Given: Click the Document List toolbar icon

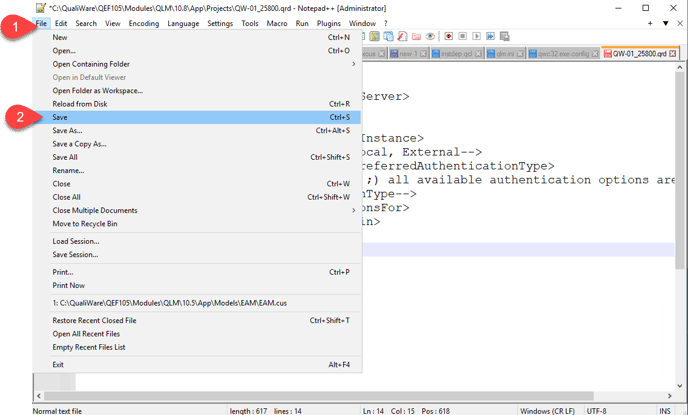Looking at the screenshot, I should point(389,36).
